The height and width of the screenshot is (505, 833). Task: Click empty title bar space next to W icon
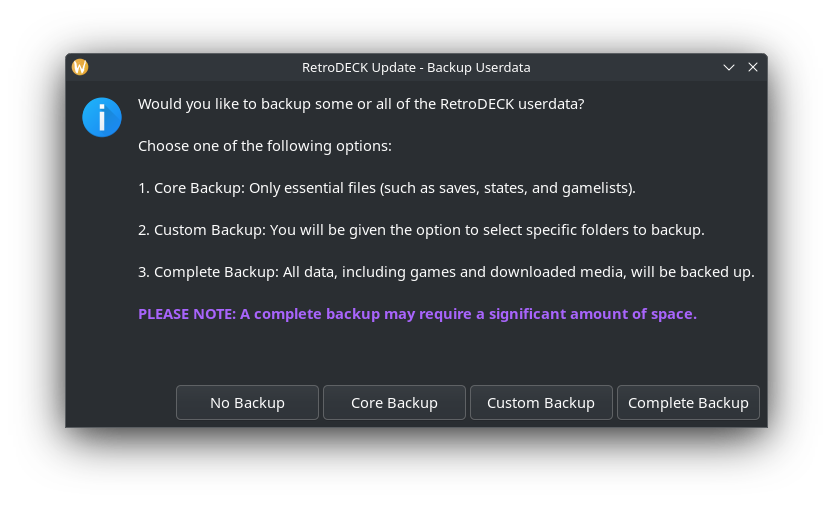pos(191,67)
